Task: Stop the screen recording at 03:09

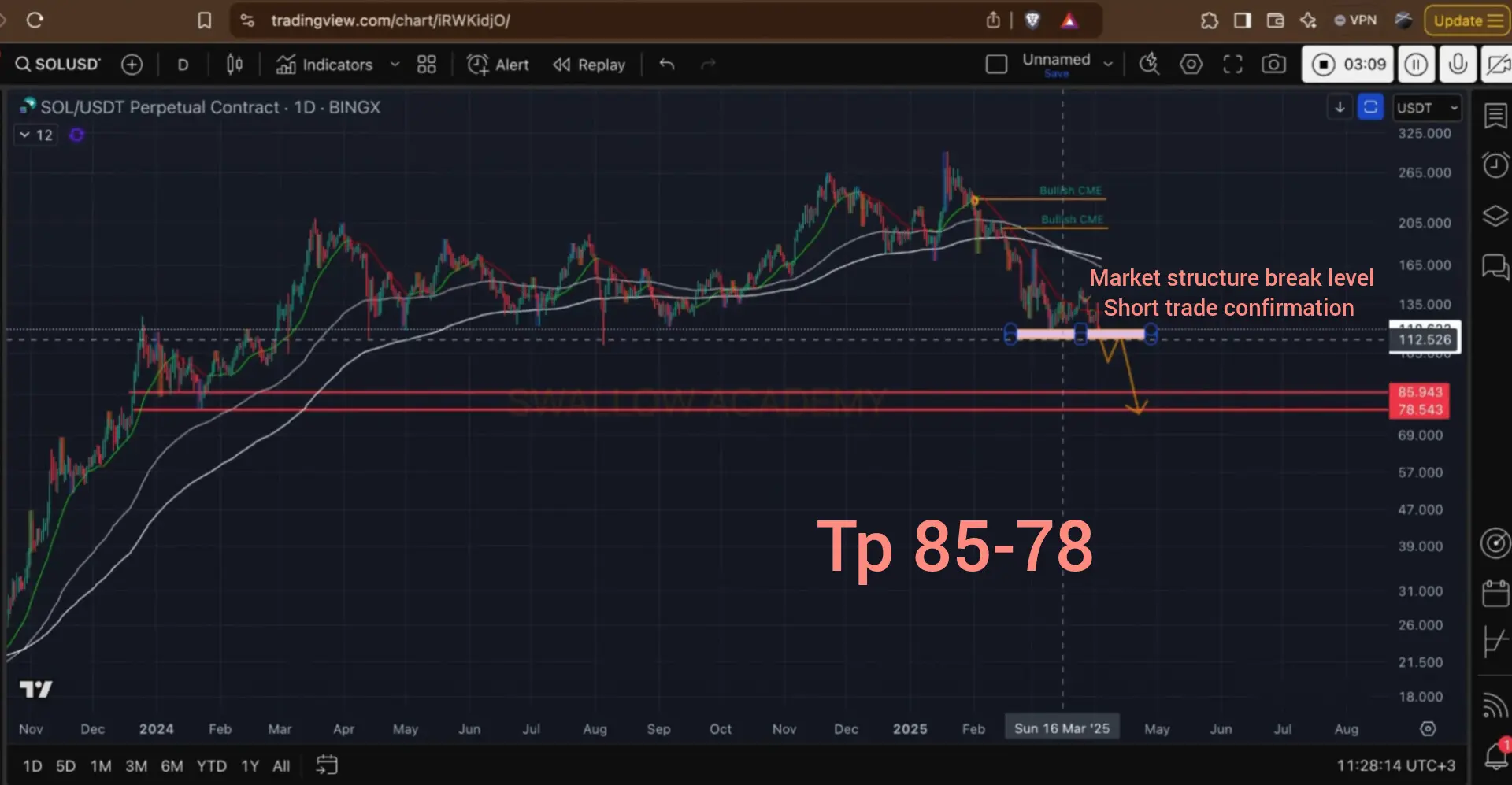Action: (x=1347, y=65)
